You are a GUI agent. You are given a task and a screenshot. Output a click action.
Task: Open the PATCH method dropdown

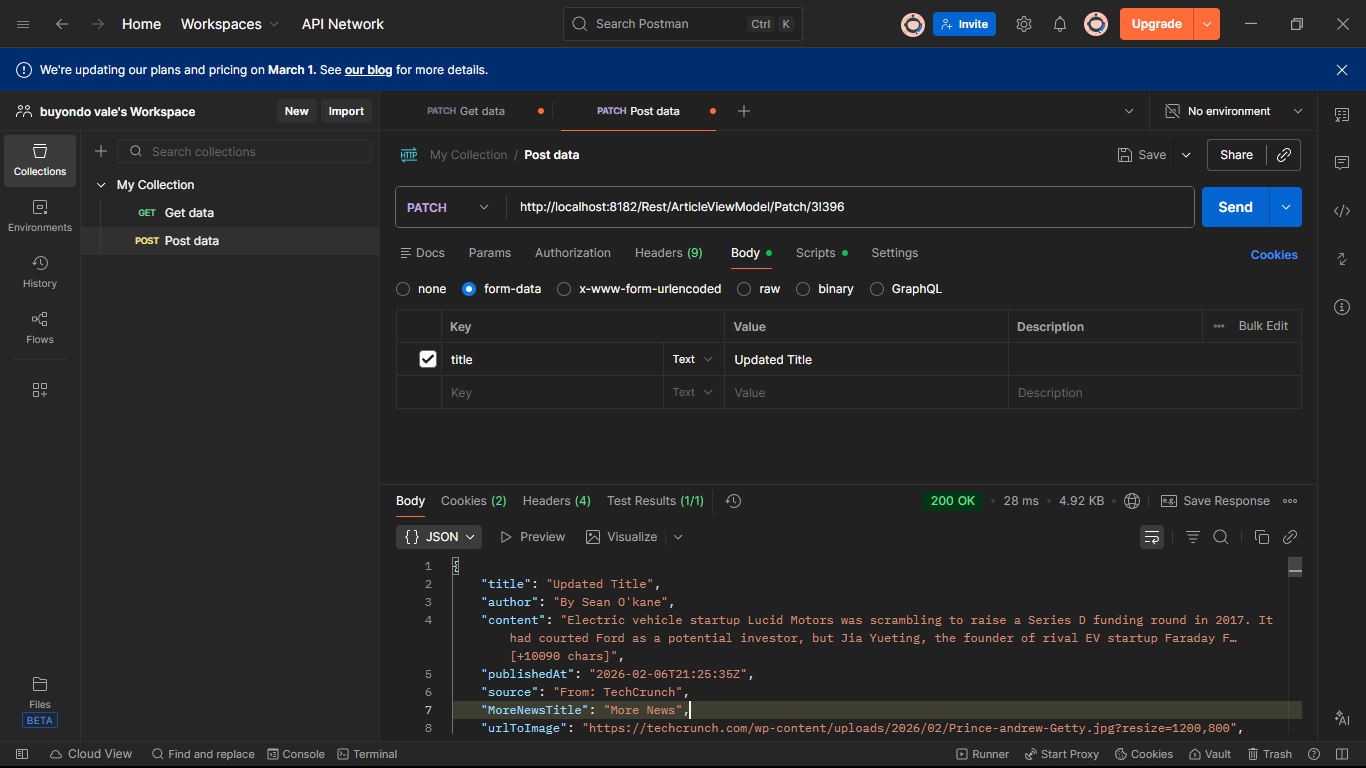tap(449, 207)
